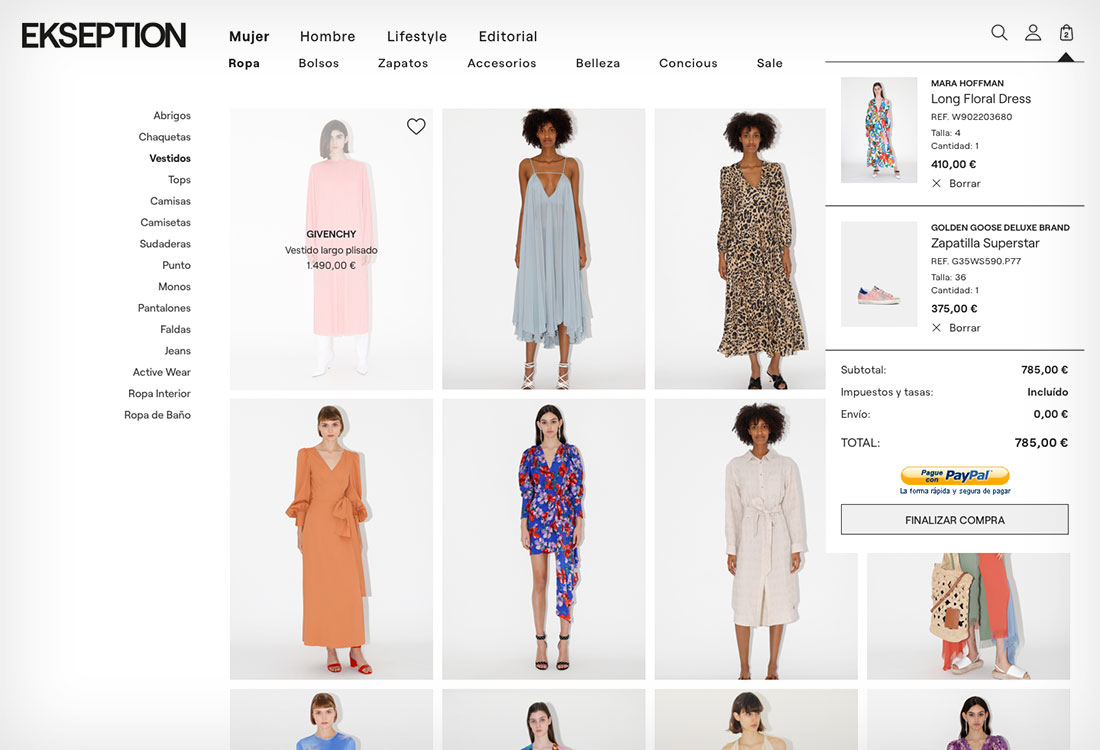Screen dimensions: 1100x750
Task: Remove the Long Floral Dress via Borrar
Action: tap(956, 184)
